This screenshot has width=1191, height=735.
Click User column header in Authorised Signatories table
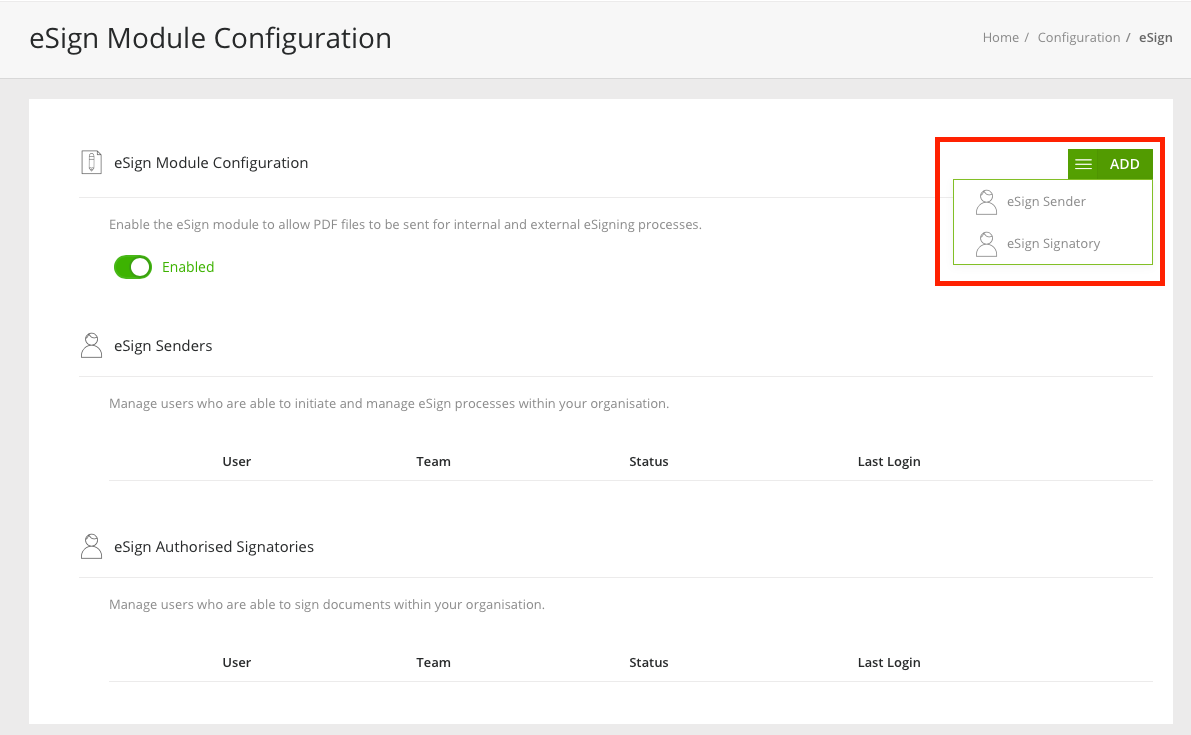[x=236, y=663]
